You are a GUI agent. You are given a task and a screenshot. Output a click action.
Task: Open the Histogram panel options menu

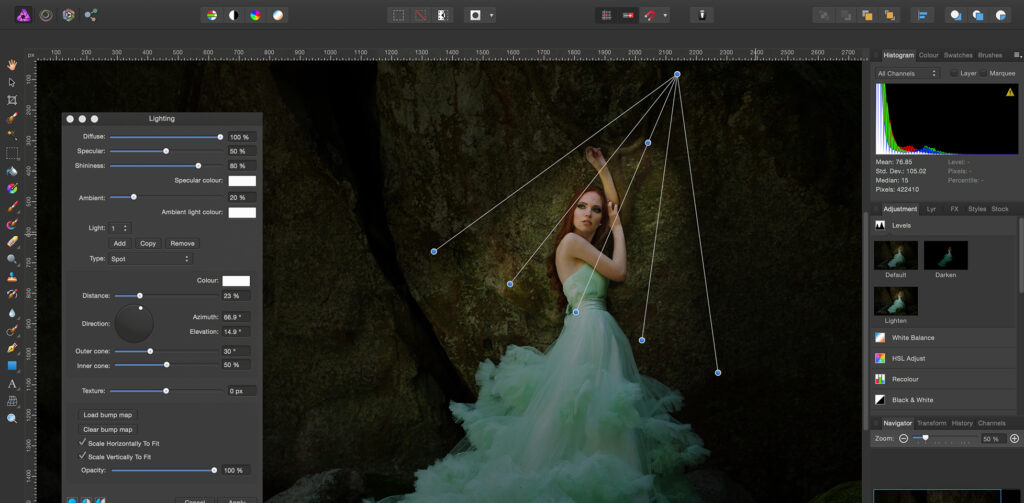click(1016, 55)
